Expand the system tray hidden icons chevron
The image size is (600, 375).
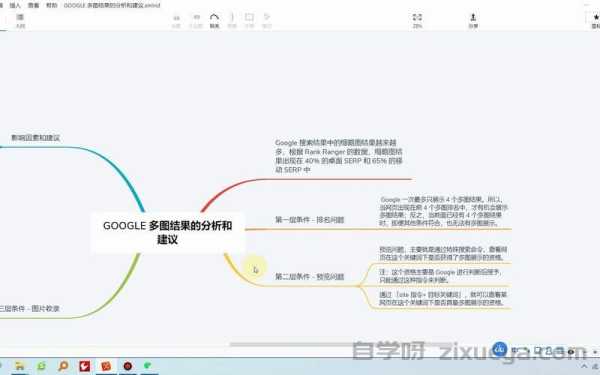click(584, 366)
